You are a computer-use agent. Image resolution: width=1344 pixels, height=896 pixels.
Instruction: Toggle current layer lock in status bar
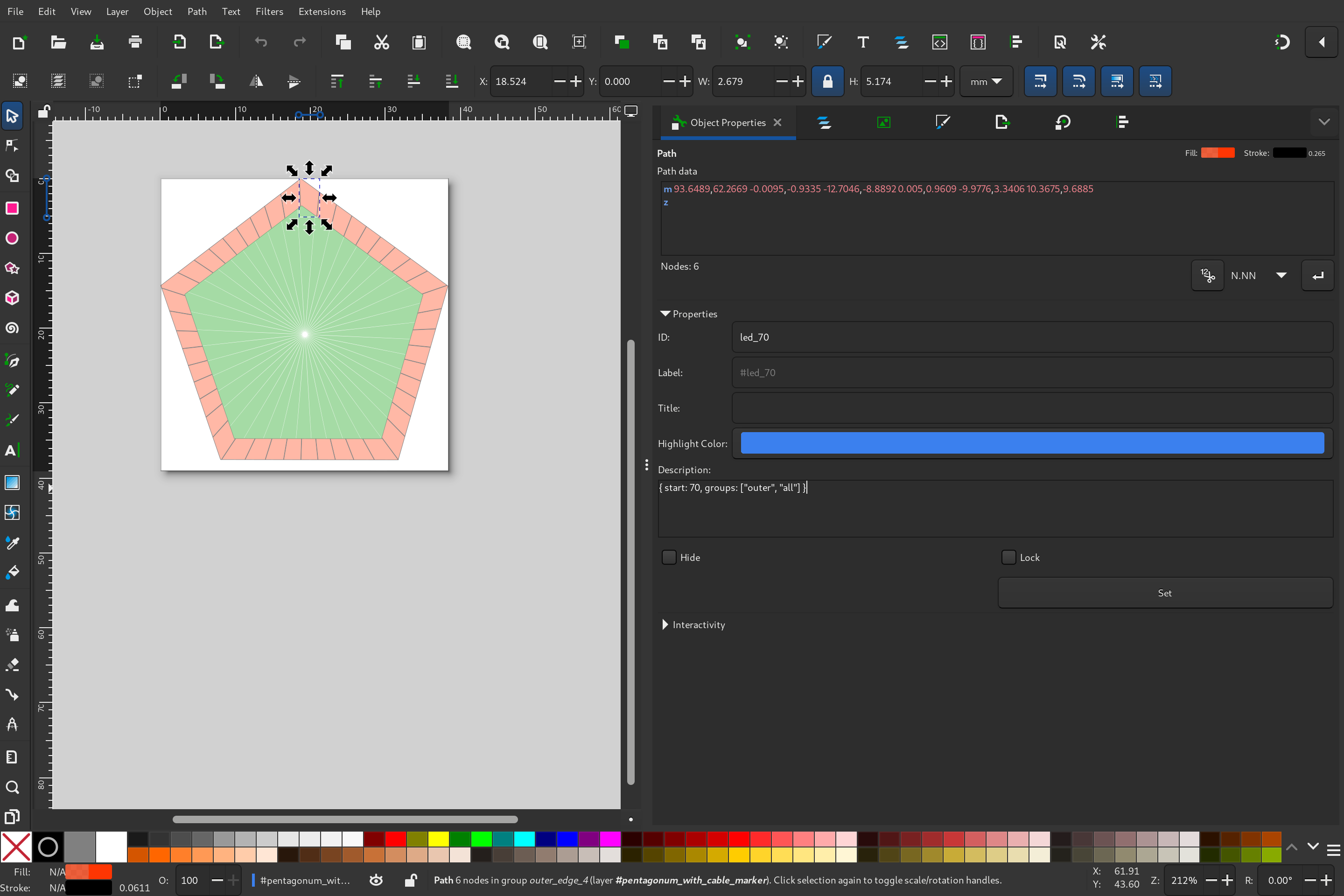(410, 880)
